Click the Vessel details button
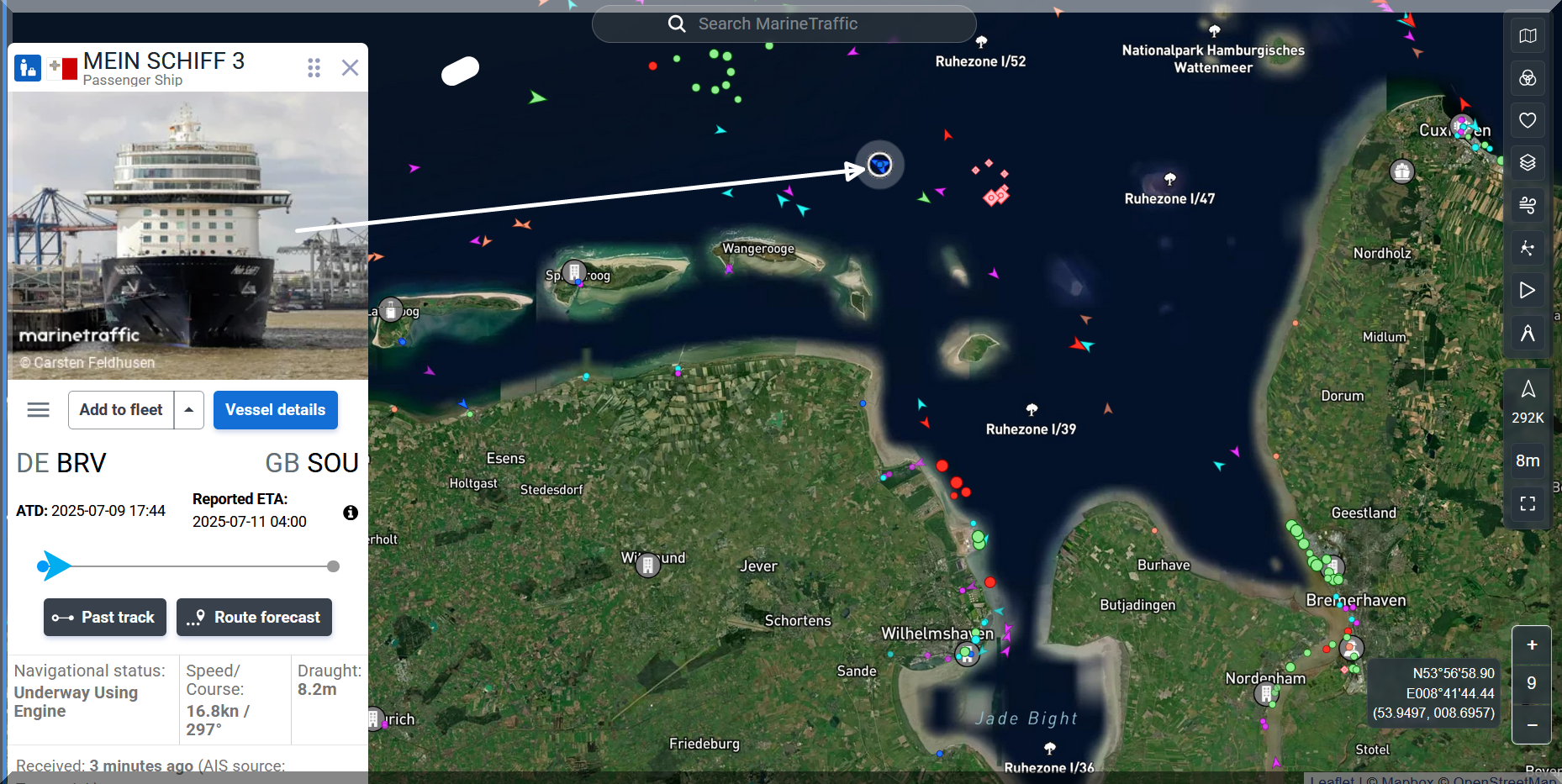1562x784 pixels. coord(275,410)
